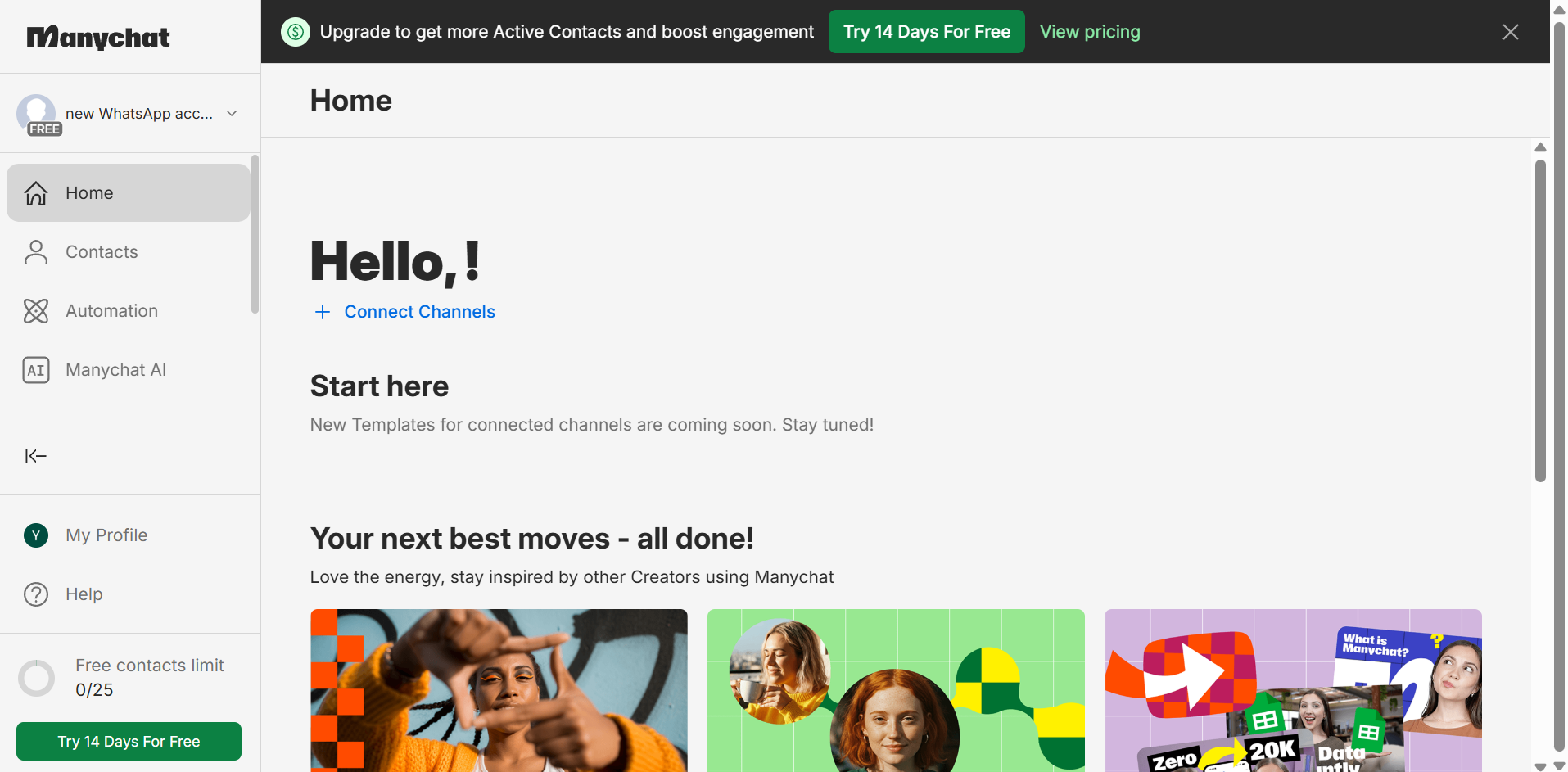This screenshot has height=772, width=1568.
Task: Open the hand-frame woman creator card
Action: pyautogui.click(x=499, y=690)
